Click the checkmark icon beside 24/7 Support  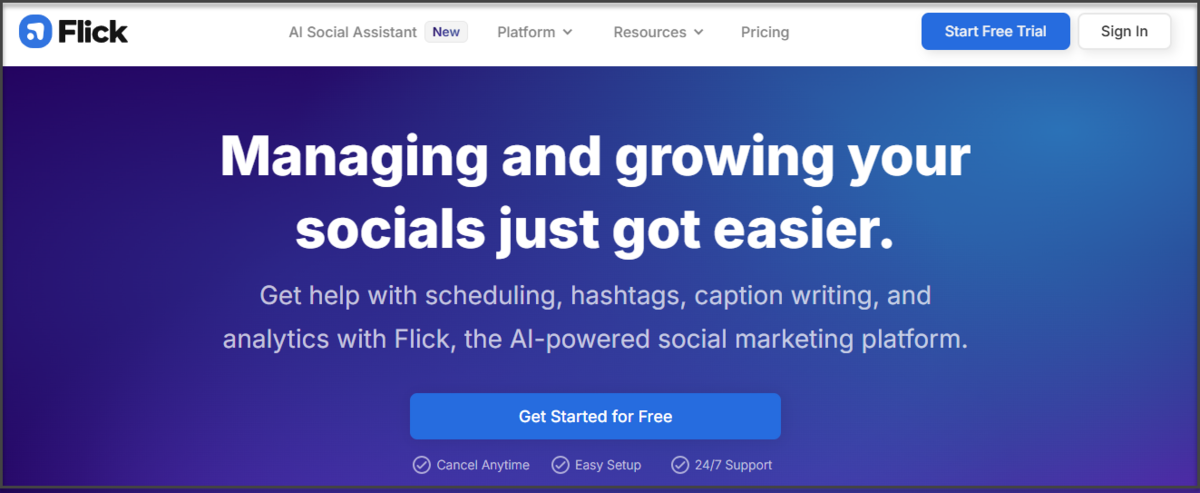[680, 465]
